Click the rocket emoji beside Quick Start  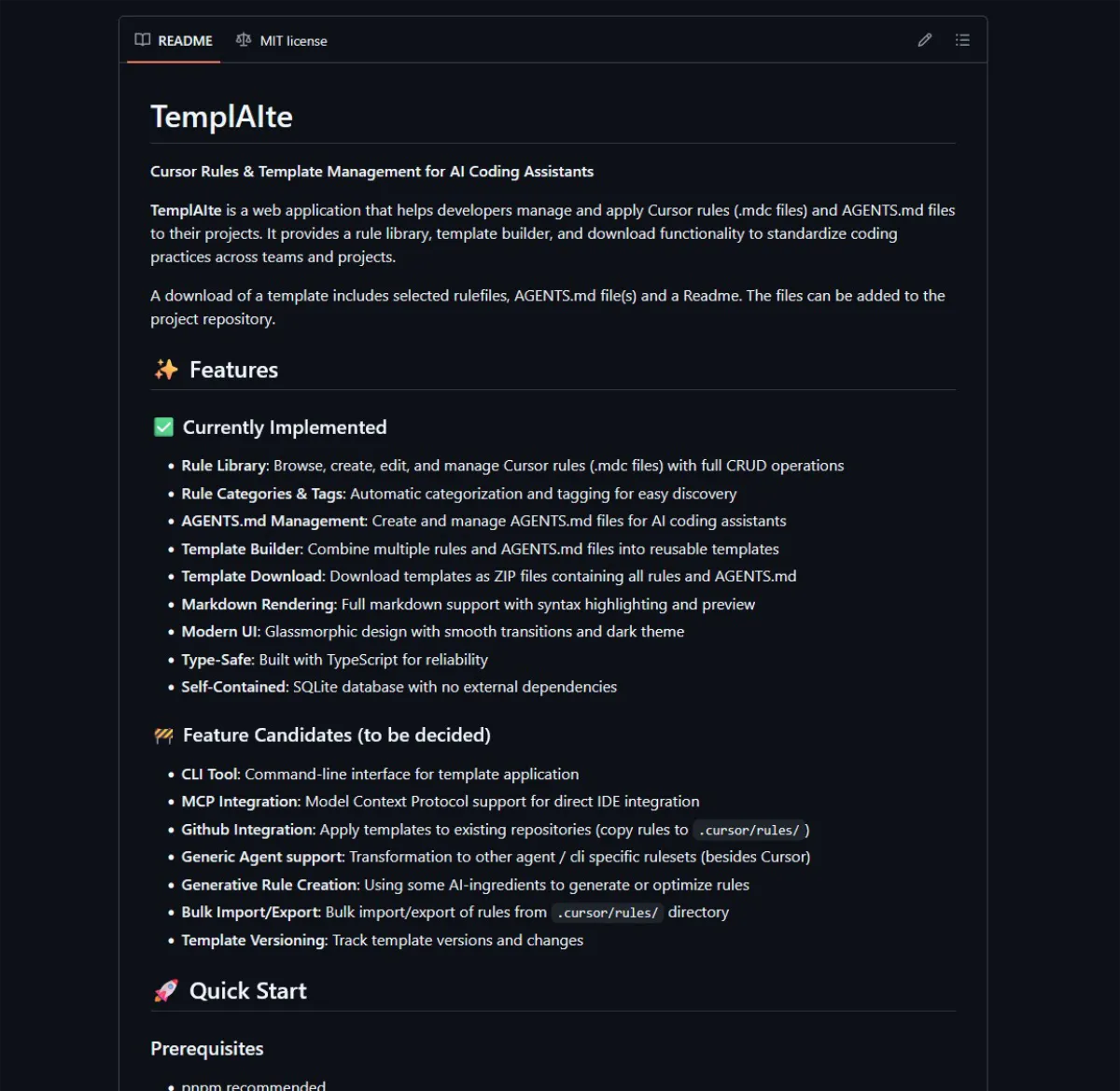pyautogui.click(x=164, y=990)
